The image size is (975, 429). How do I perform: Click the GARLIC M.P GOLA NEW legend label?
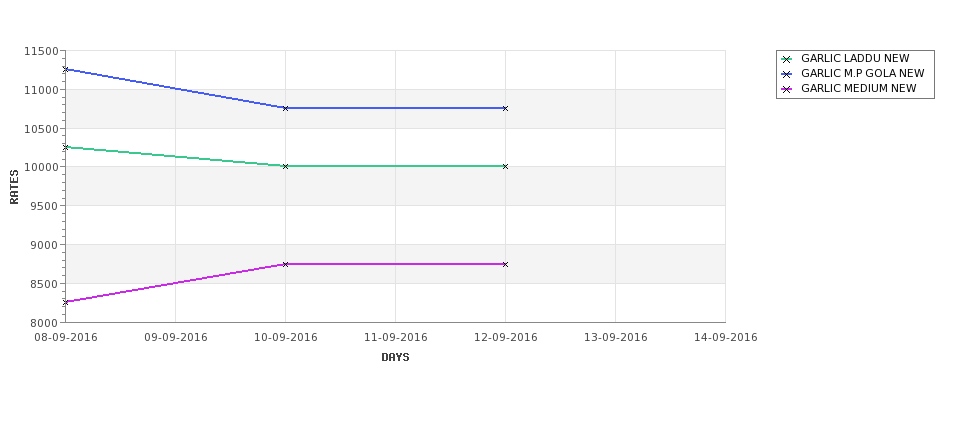pos(862,73)
